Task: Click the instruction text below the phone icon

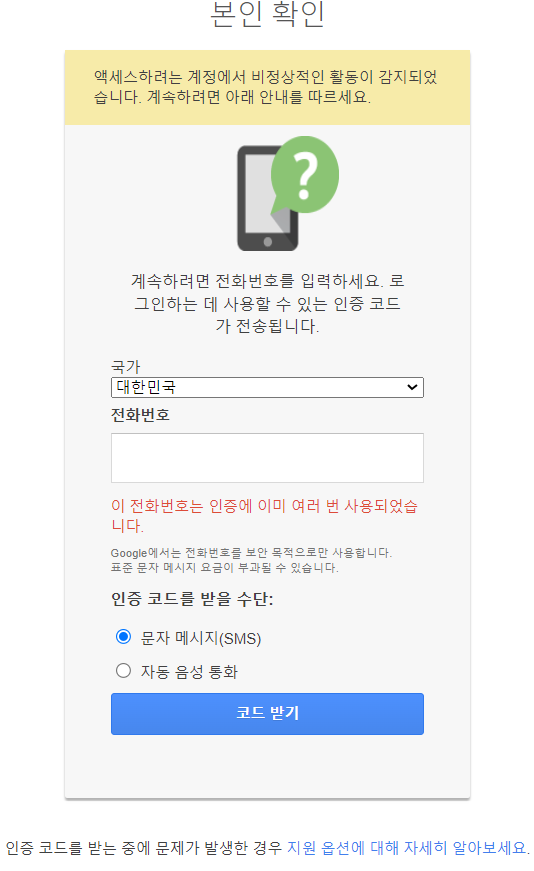Action: click(x=267, y=303)
